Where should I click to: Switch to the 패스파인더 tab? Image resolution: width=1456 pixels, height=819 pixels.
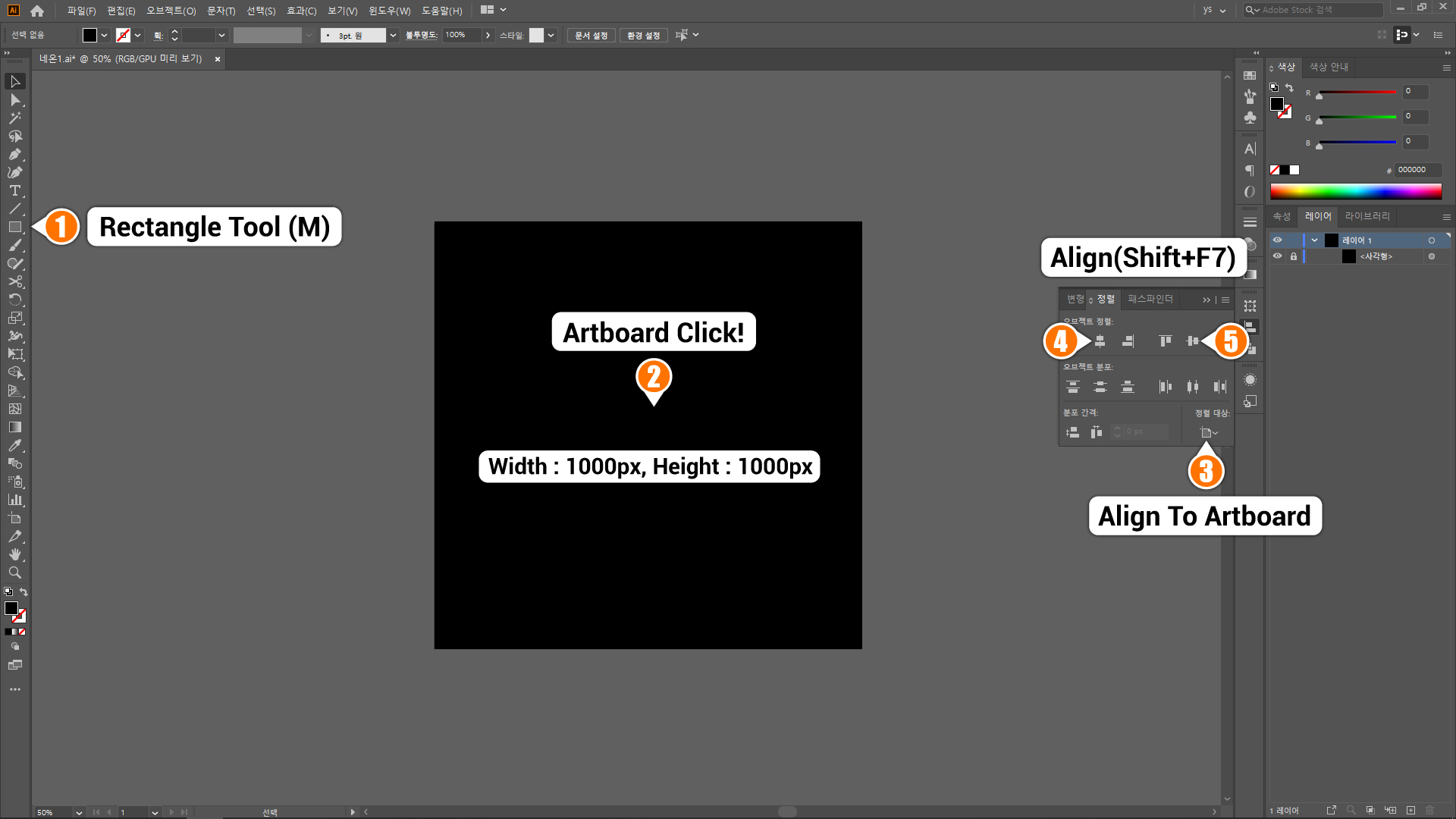coord(1150,299)
